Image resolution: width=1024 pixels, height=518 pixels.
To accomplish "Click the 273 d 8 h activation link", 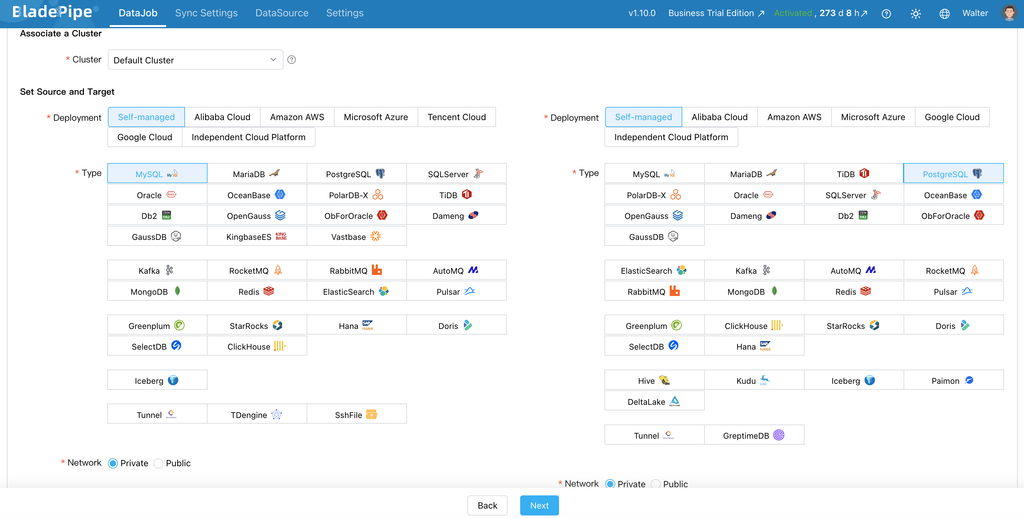I will pos(844,13).
